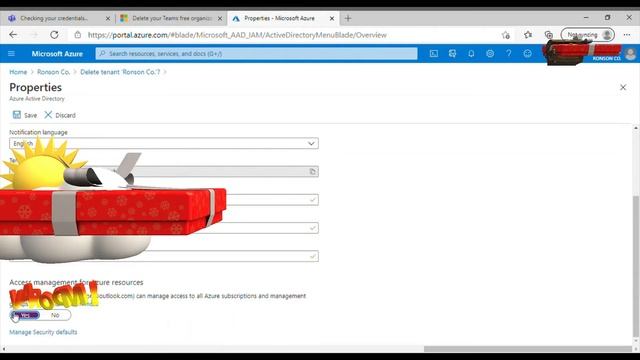Click the 'Azure Active Directory' subtitle
Image resolution: width=640 pixels, height=360 pixels.
pyautogui.click(x=37, y=99)
